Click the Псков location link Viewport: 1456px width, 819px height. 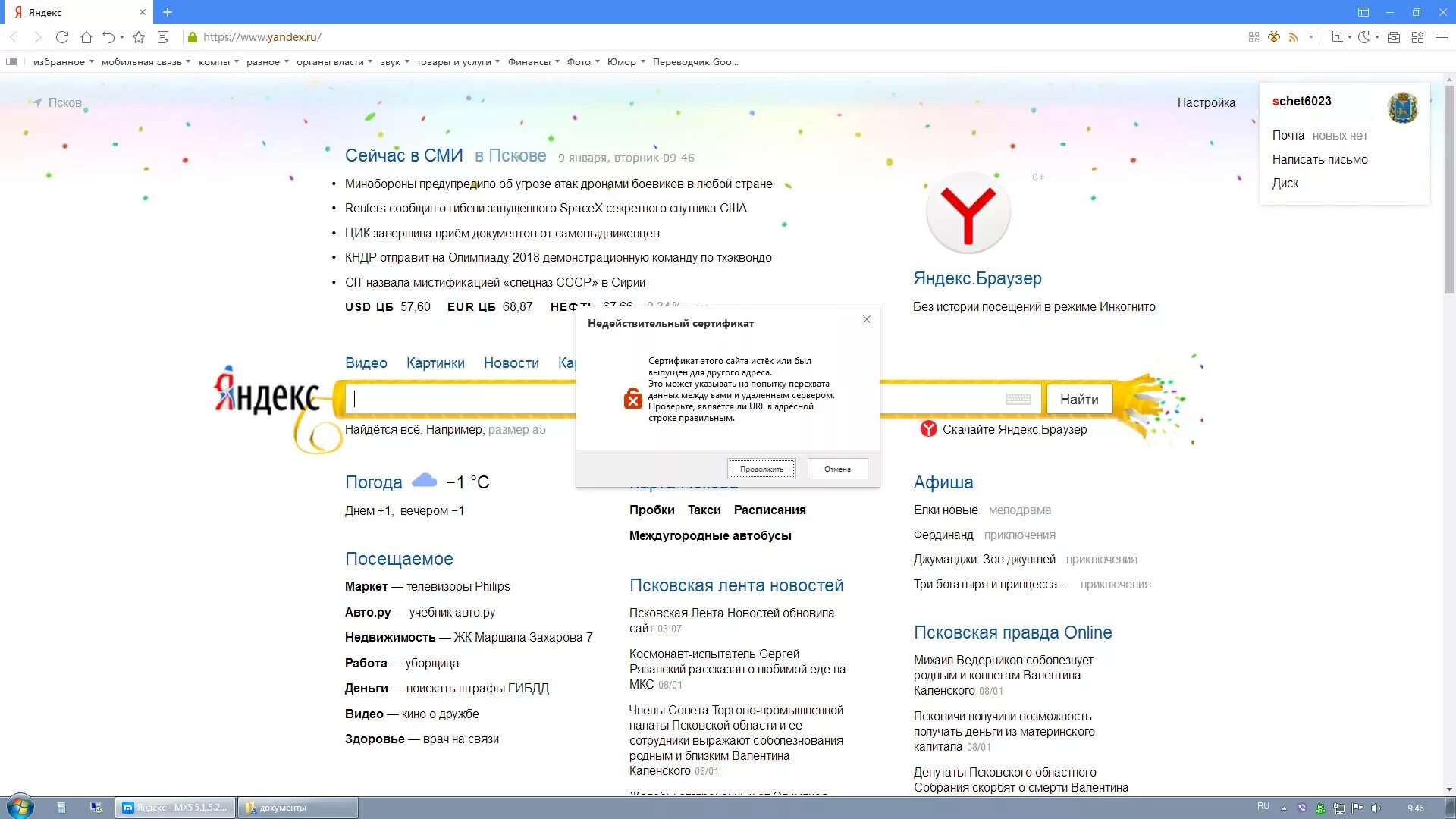coord(64,102)
